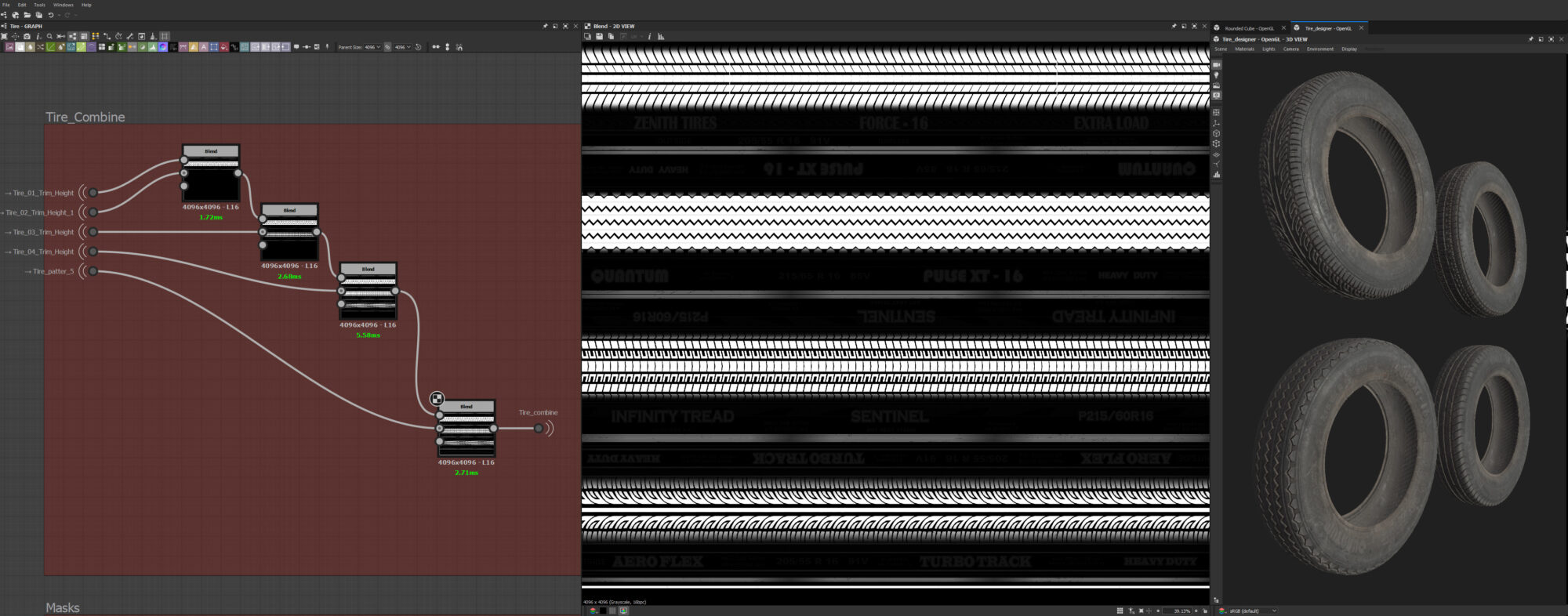
Task: Open the Parent Size height dropdown
Action: [402, 47]
